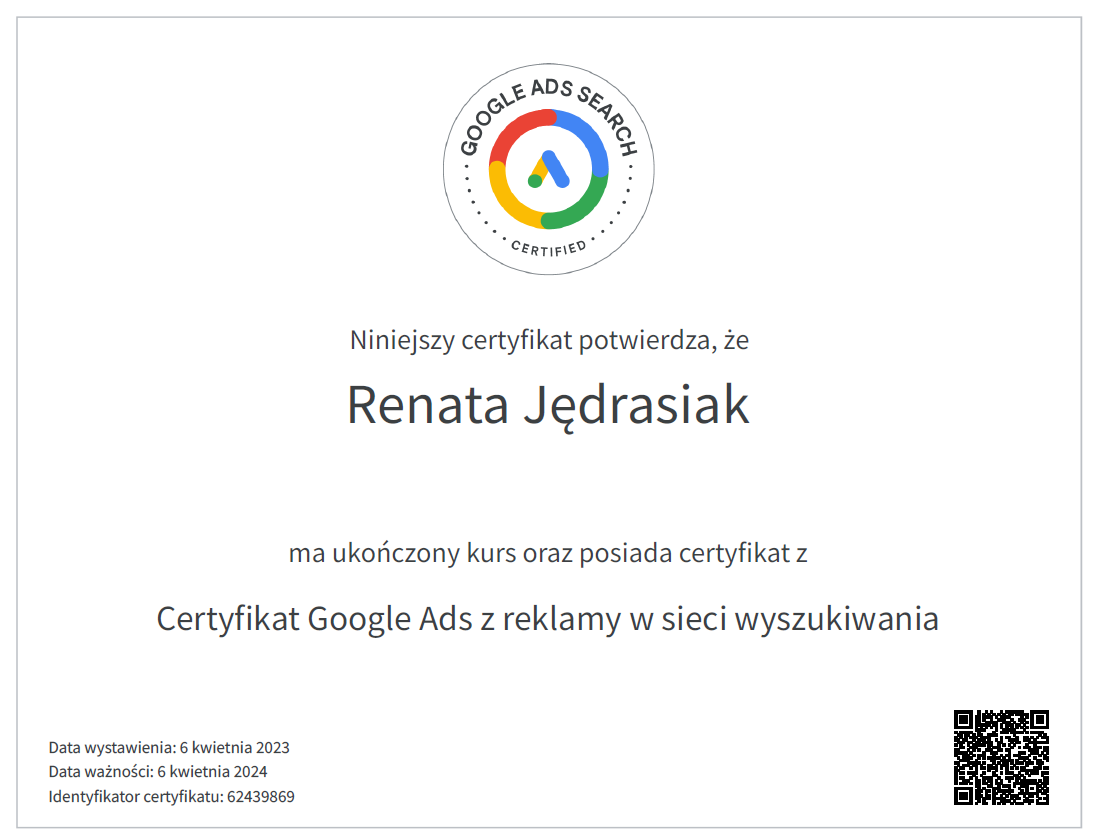Click the top-left corner square of the QR code
This screenshot has width=1095, height=837.
click(965, 720)
